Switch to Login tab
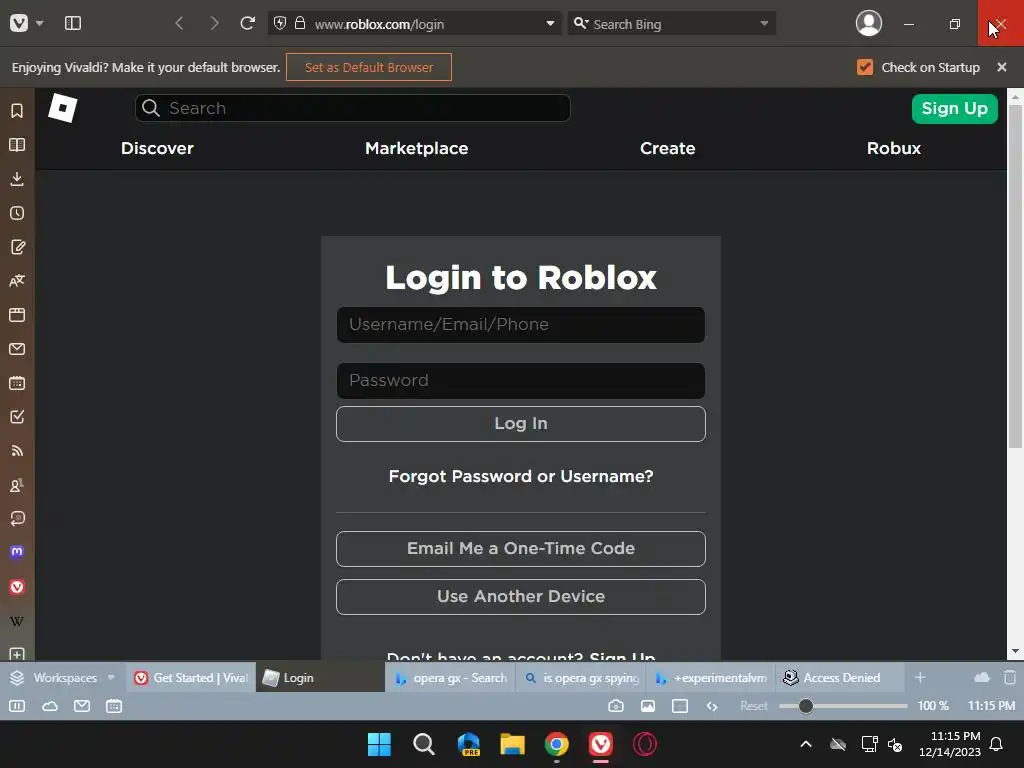 pos(320,678)
